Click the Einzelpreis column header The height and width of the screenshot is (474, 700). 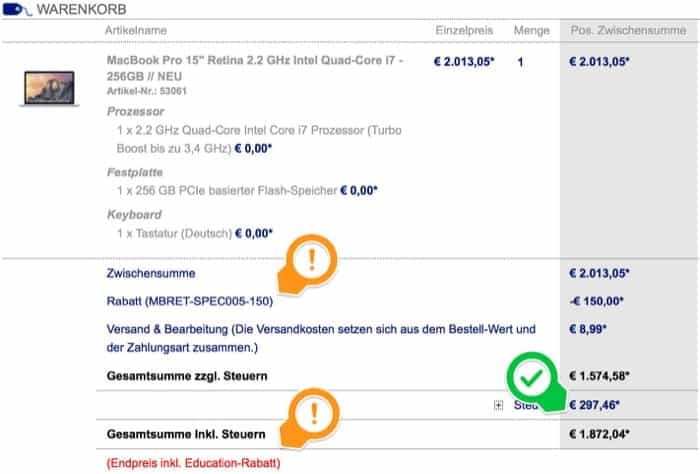click(x=464, y=30)
